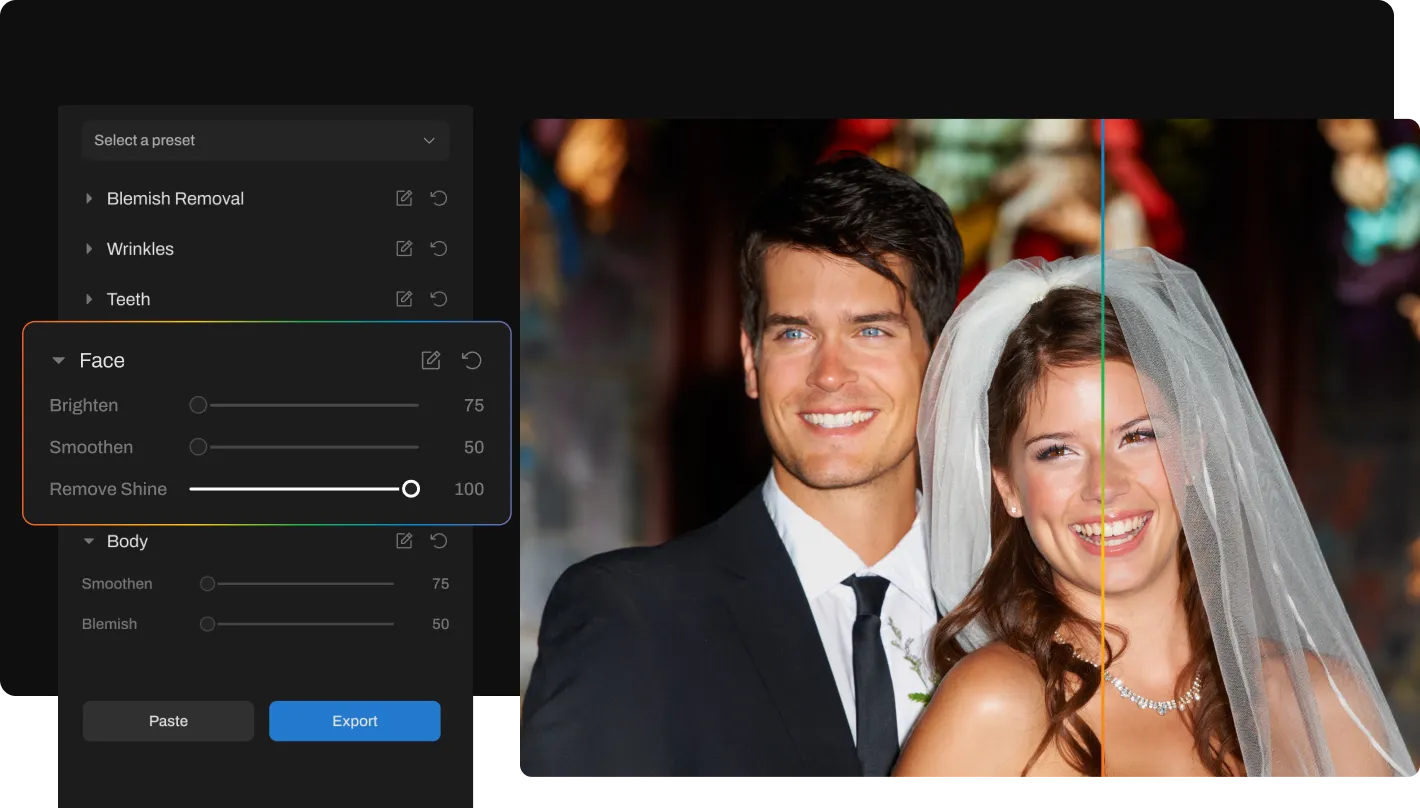Click the edit icon for Blemish Removal
This screenshot has height=808, width=1420.
coord(404,199)
